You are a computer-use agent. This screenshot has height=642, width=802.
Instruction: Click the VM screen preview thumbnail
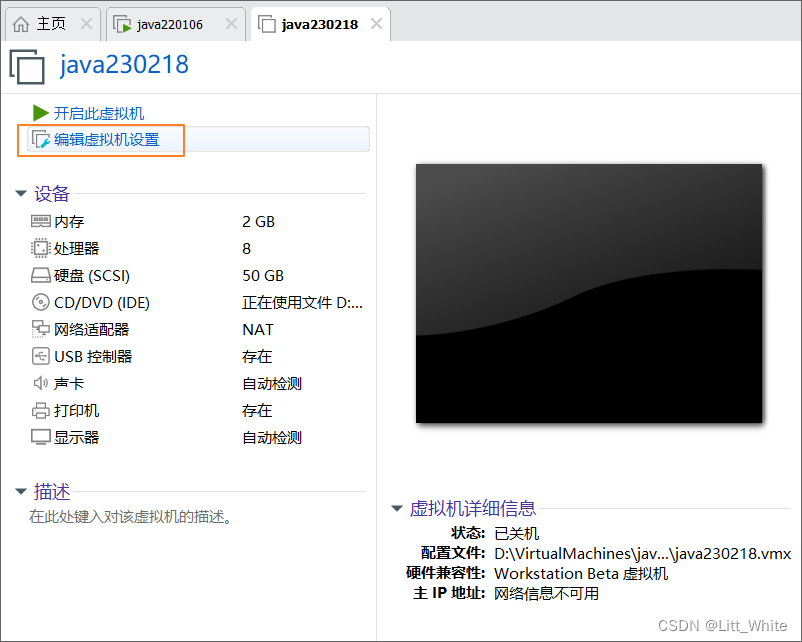coord(589,293)
